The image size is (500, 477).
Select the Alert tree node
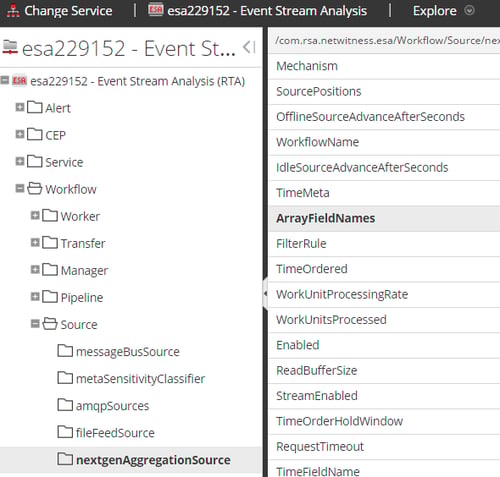tap(58, 108)
